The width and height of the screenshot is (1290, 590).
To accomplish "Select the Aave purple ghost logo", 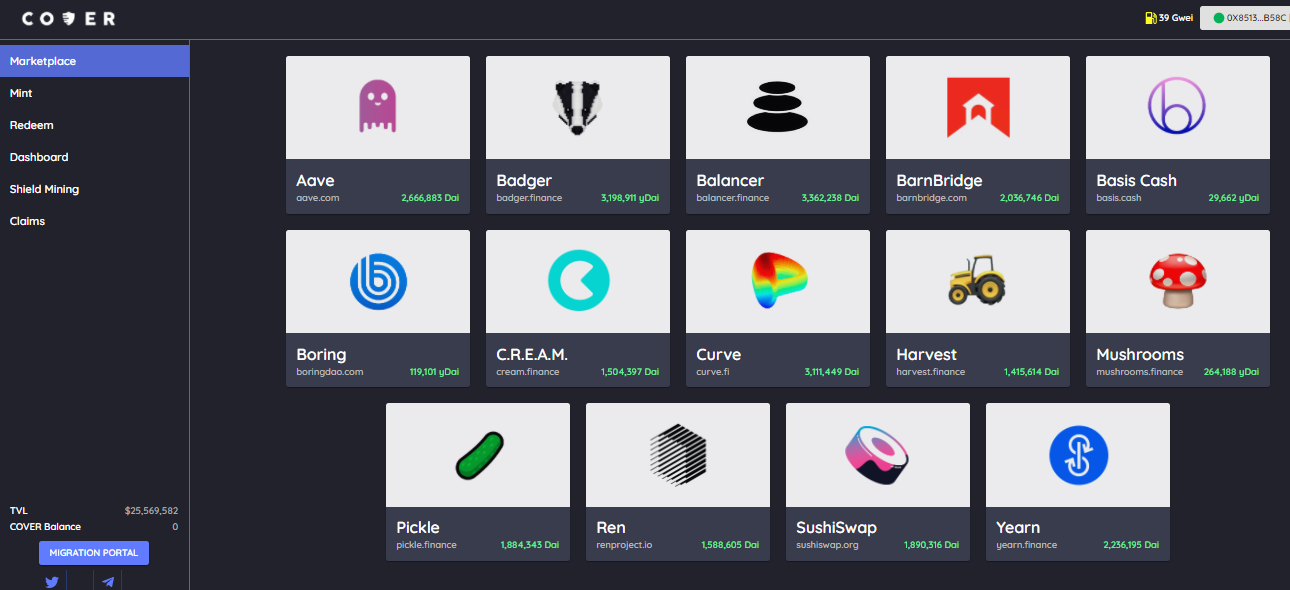I will click(x=378, y=106).
